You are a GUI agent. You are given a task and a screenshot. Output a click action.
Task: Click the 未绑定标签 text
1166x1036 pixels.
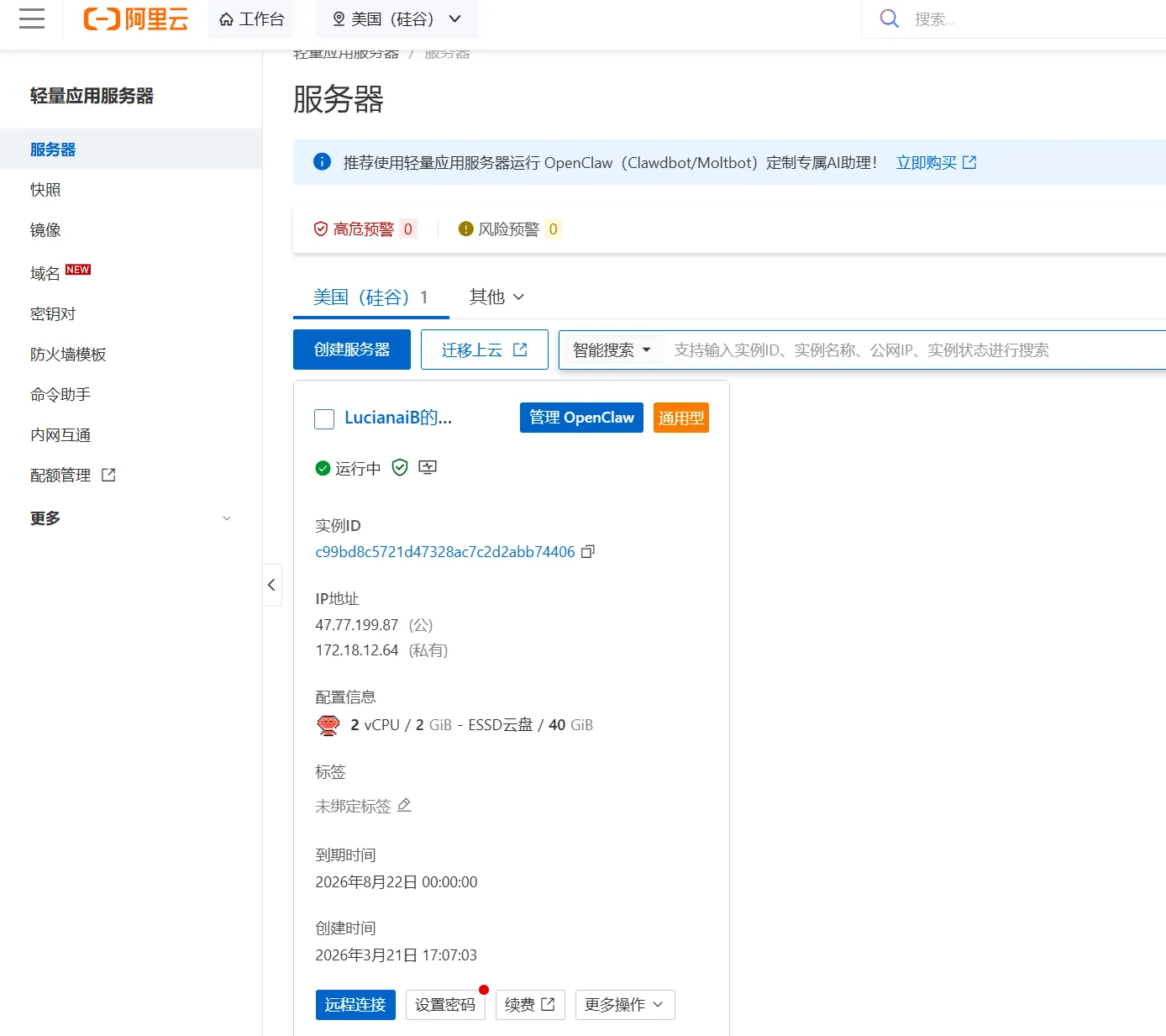coord(354,806)
